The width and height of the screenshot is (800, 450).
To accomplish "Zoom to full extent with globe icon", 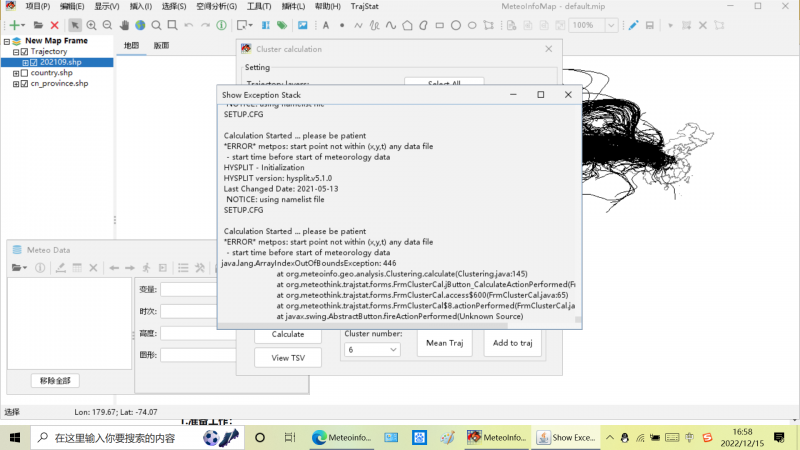I will 140,24.
